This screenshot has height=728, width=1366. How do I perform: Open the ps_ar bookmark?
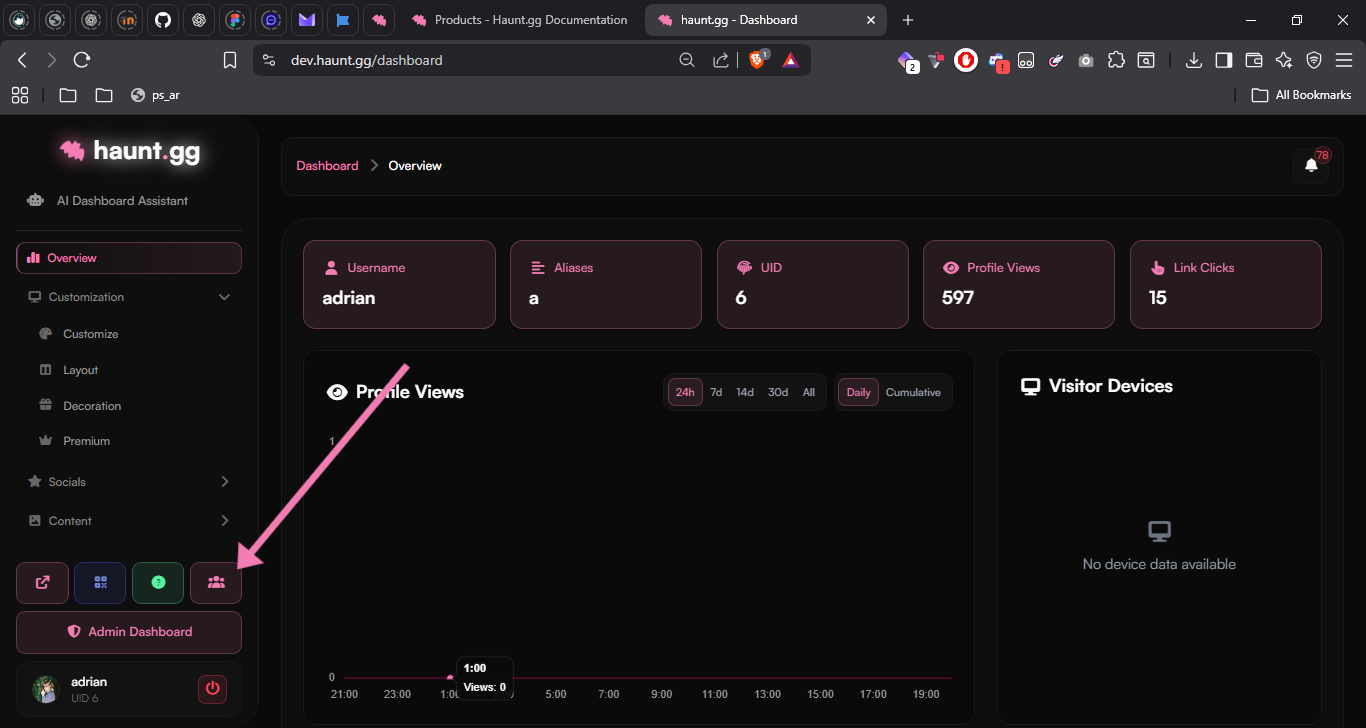point(155,95)
